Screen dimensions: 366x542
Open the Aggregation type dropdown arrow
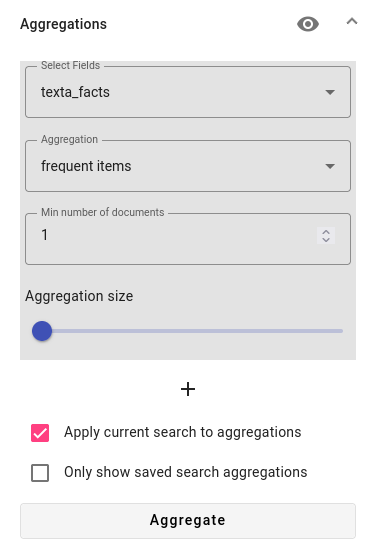pyautogui.click(x=330, y=166)
